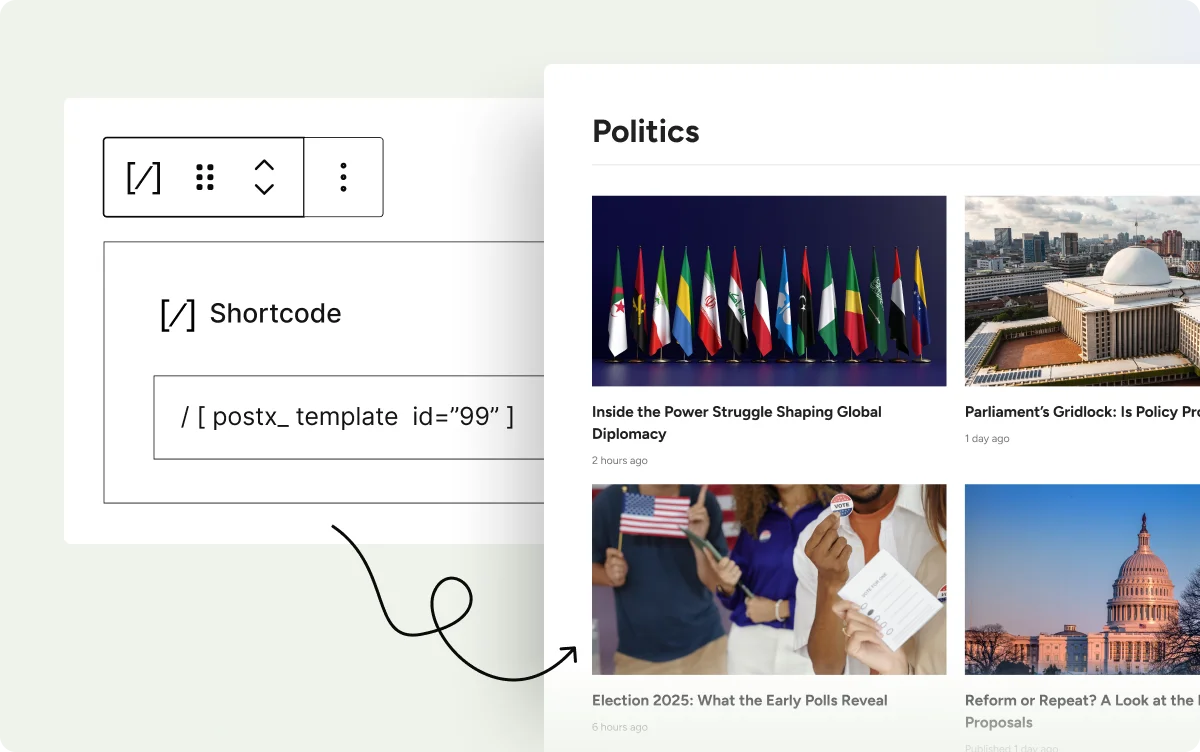Open 'Parliament's Gridlock' article title
Screen dimensions: 1200x752
1081,412
